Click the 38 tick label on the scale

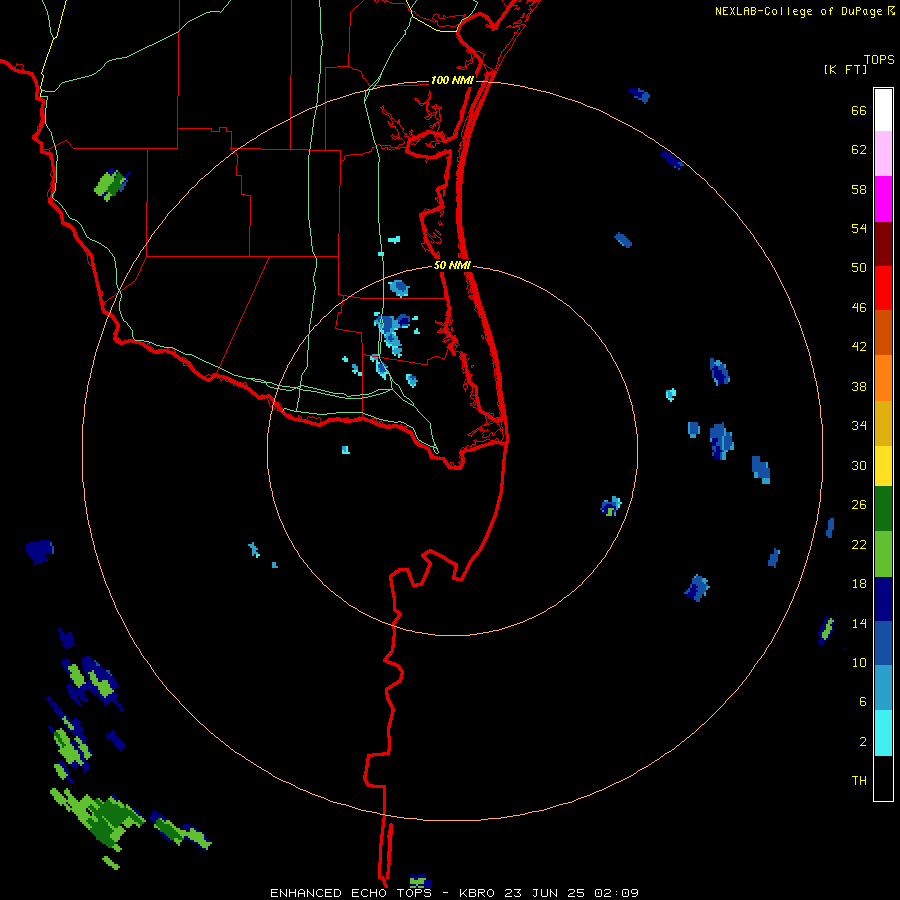click(859, 386)
